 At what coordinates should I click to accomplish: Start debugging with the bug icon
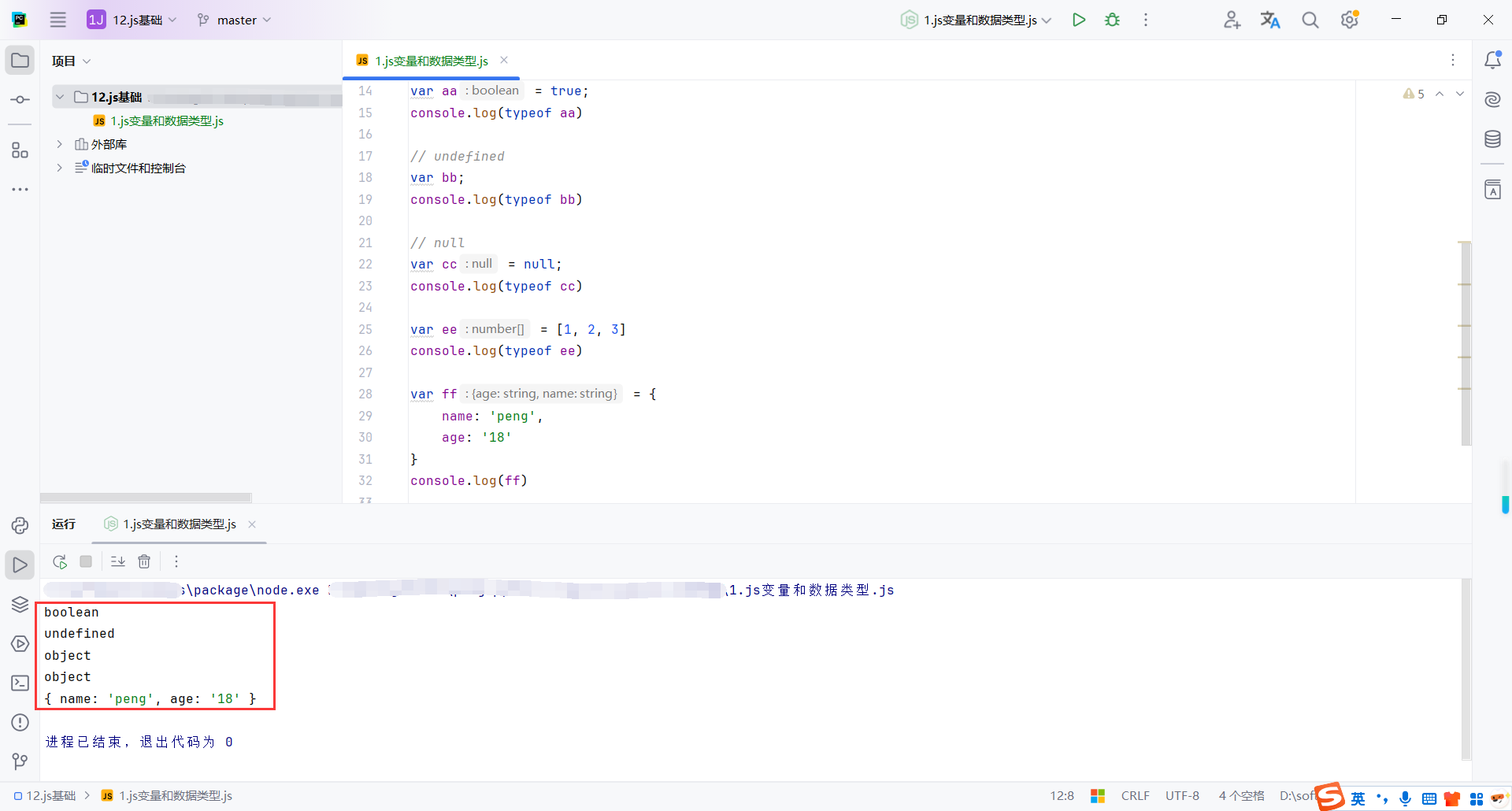[x=1112, y=20]
